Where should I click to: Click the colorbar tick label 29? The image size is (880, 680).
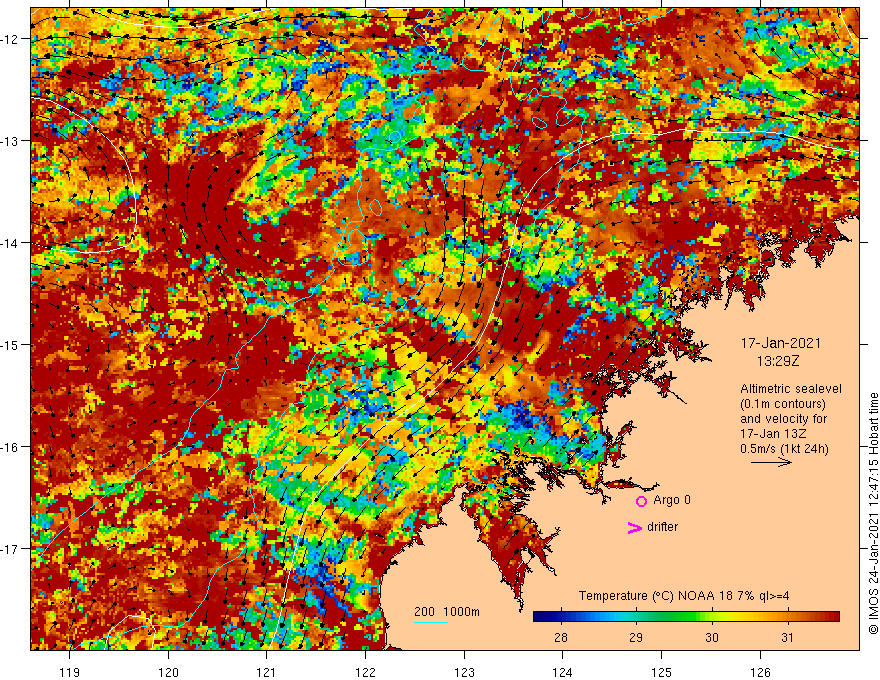636,637
